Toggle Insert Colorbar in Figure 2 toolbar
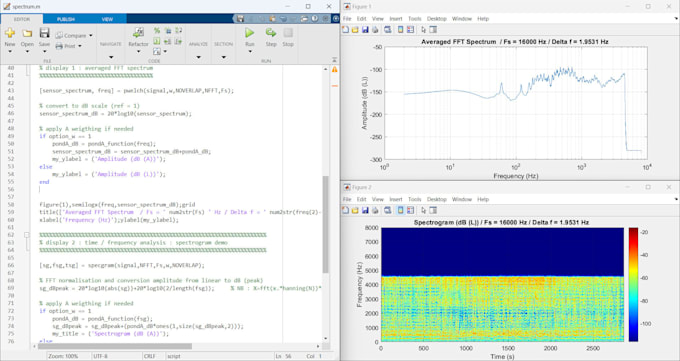Viewport: 680px width, 361px height. click(400, 210)
